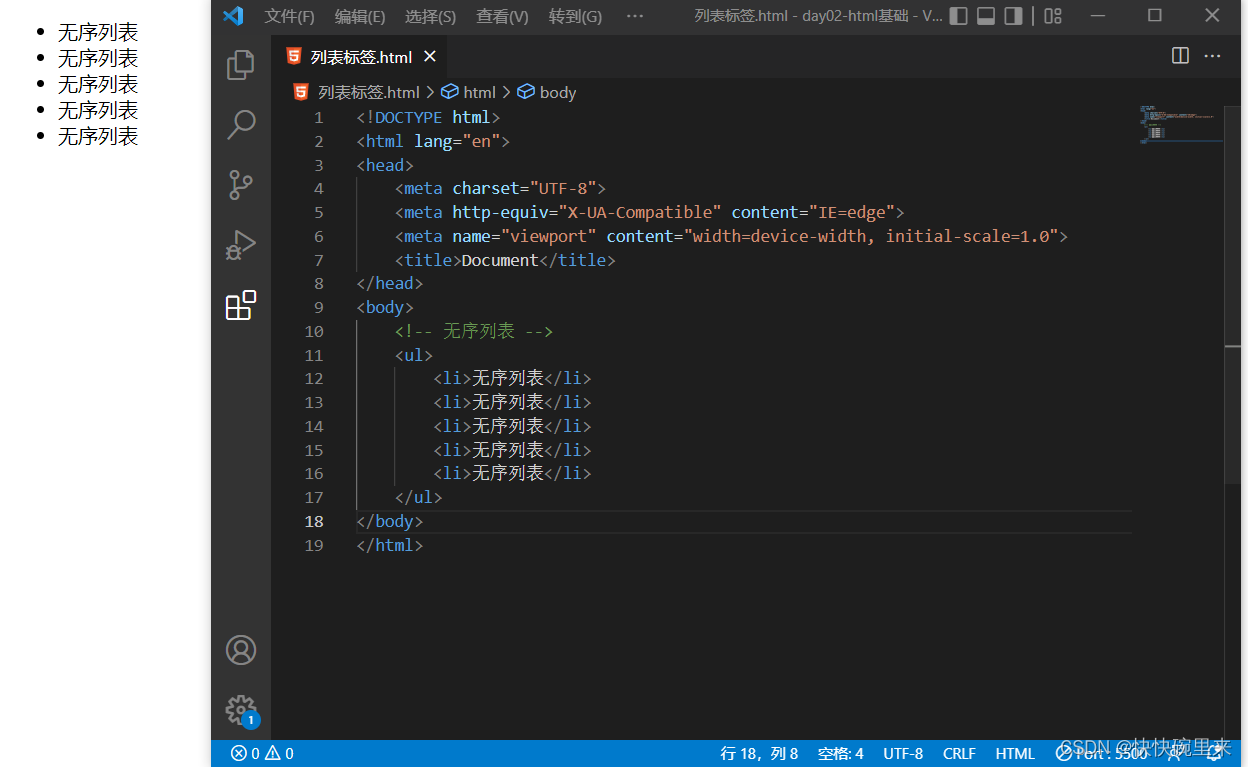Click the closing </body> tag
Image resolution: width=1248 pixels, height=767 pixels.
pyautogui.click(x=390, y=521)
